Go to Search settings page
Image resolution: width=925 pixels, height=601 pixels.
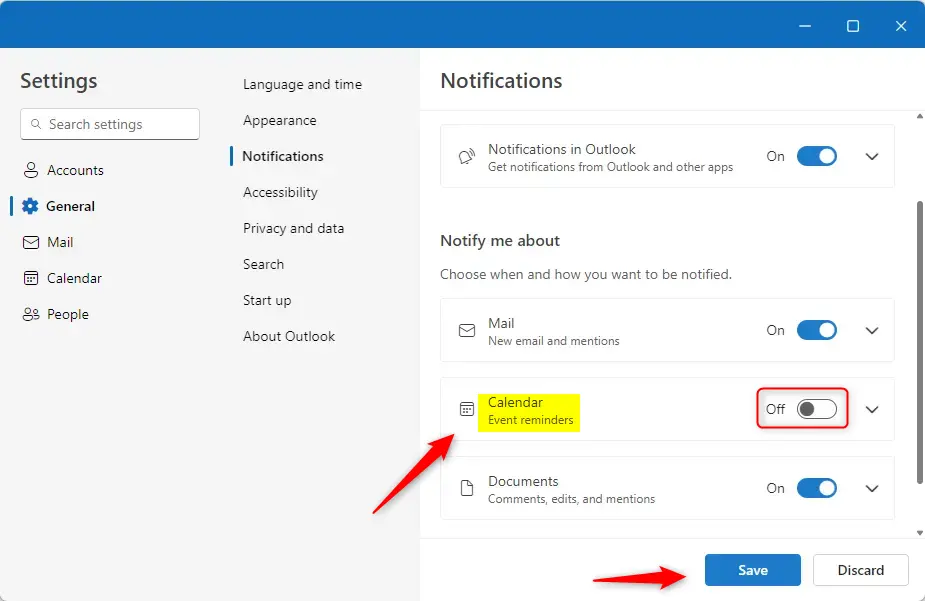point(263,264)
